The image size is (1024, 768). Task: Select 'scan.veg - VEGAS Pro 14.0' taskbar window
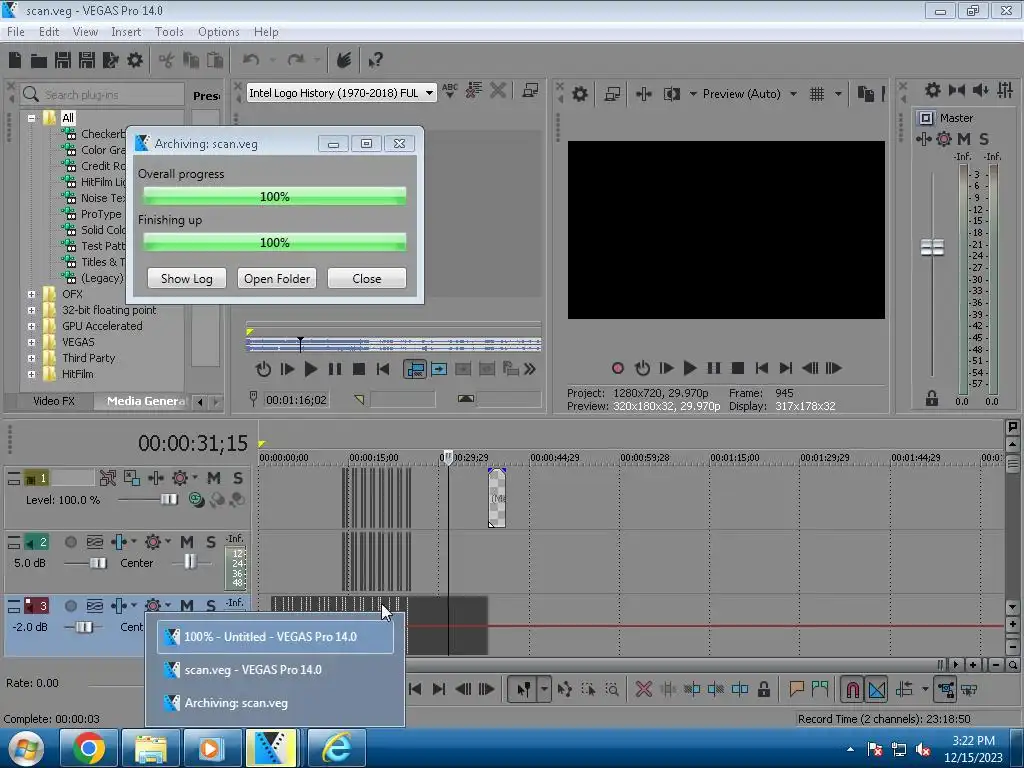[275, 670]
